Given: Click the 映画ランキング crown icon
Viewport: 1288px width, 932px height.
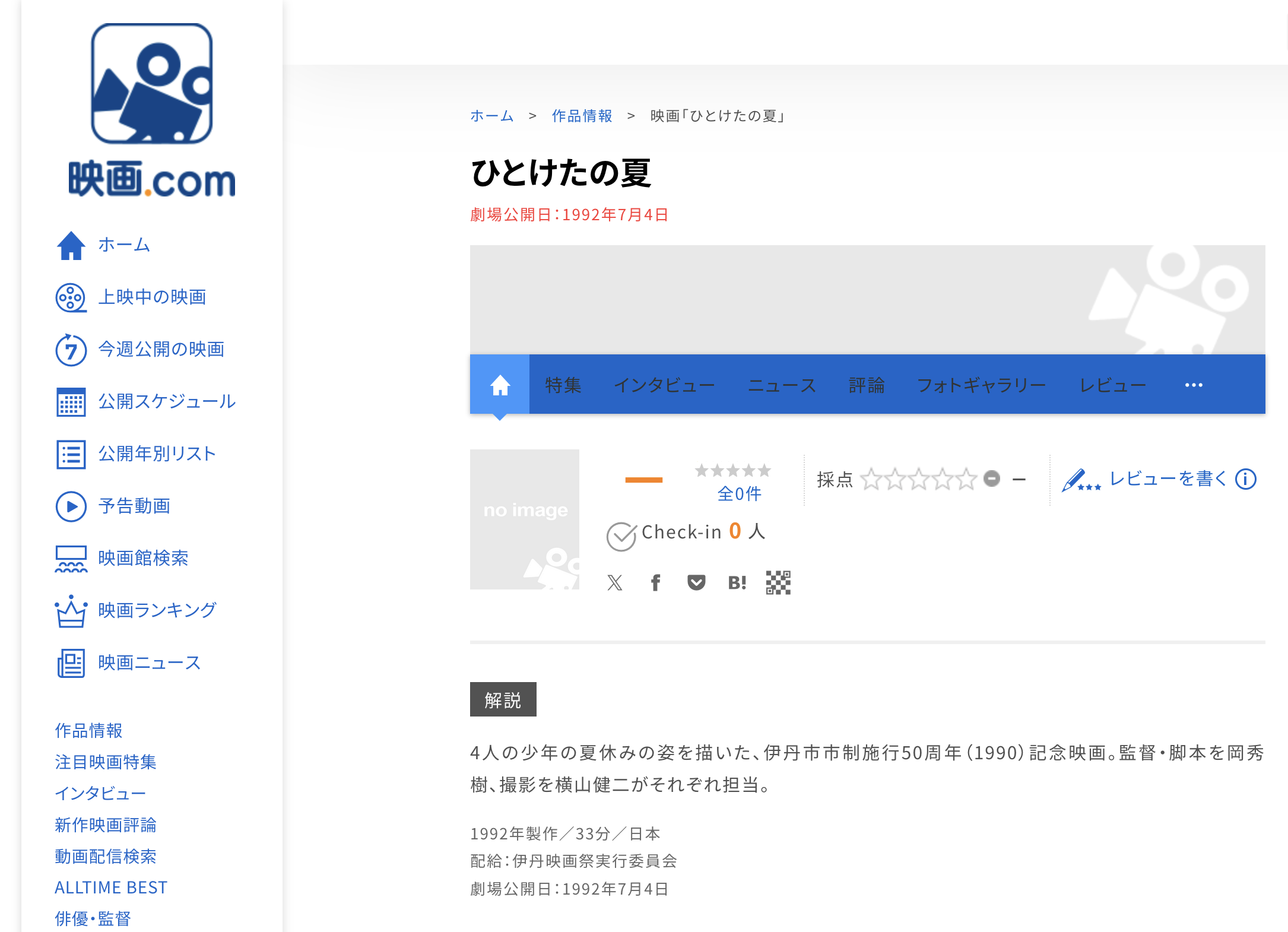Looking at the screenshot, I should pos(71,610).
